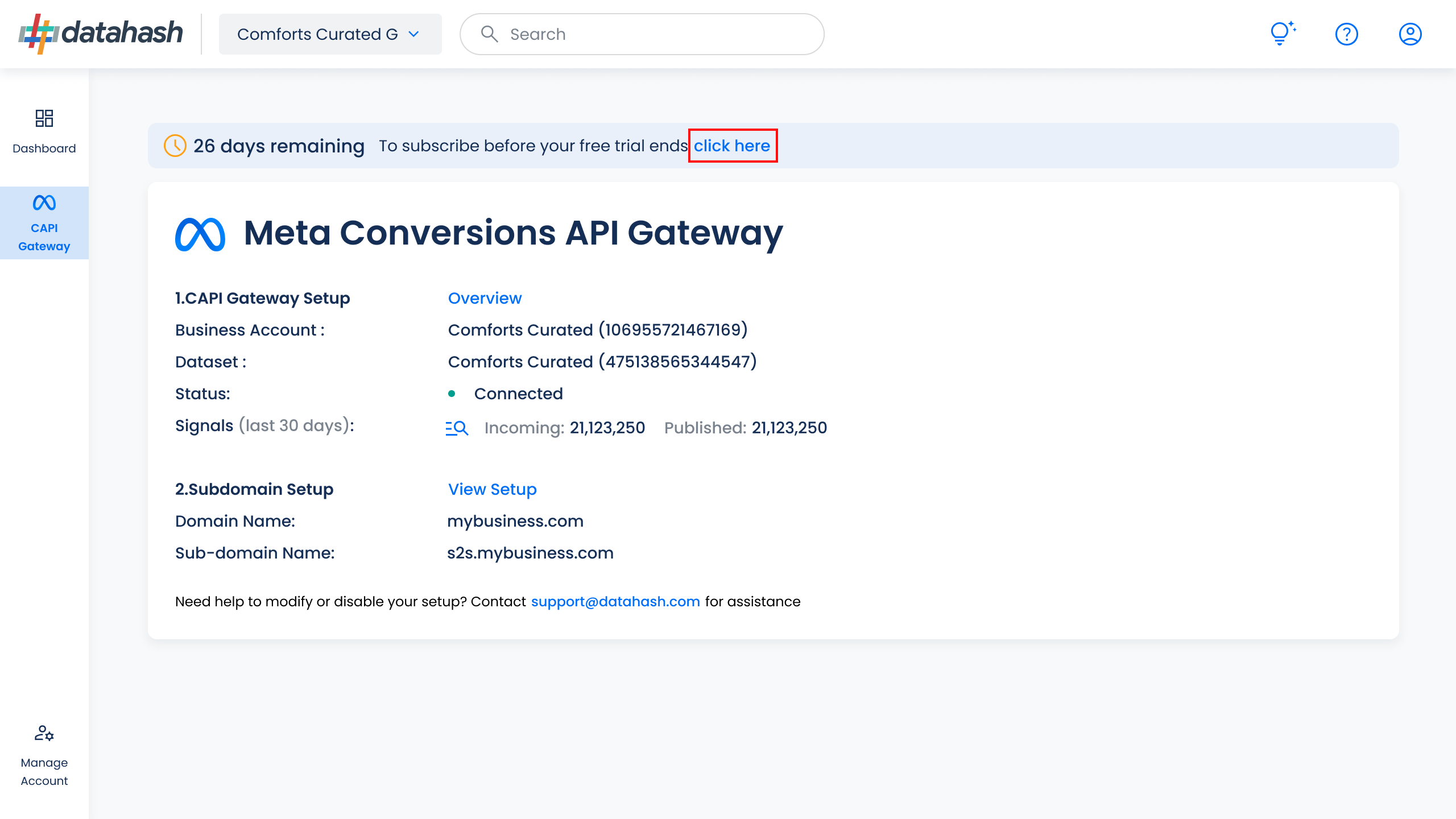Open the Comforts Curated G account dropdown

coord(330,34)
